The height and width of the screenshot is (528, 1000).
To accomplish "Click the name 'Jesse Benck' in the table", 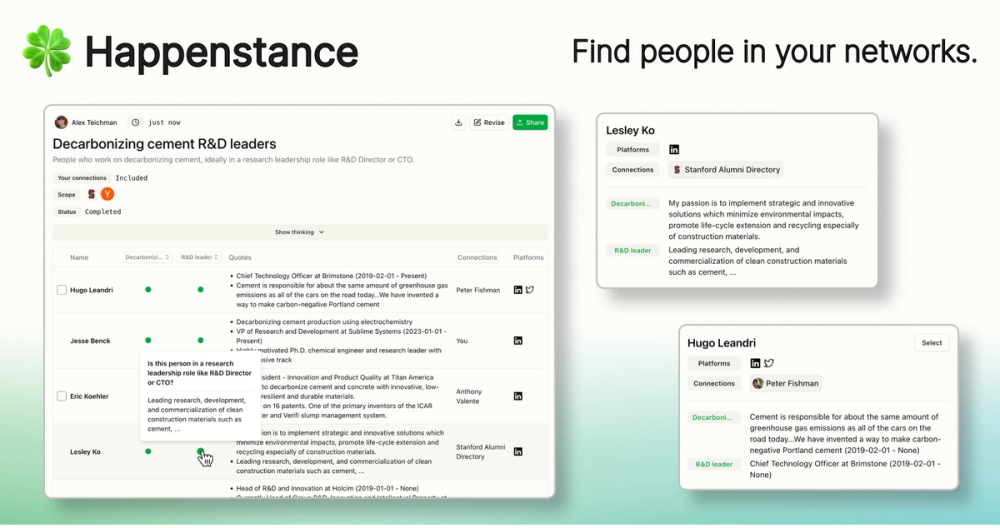I will (x=90, y=341).
